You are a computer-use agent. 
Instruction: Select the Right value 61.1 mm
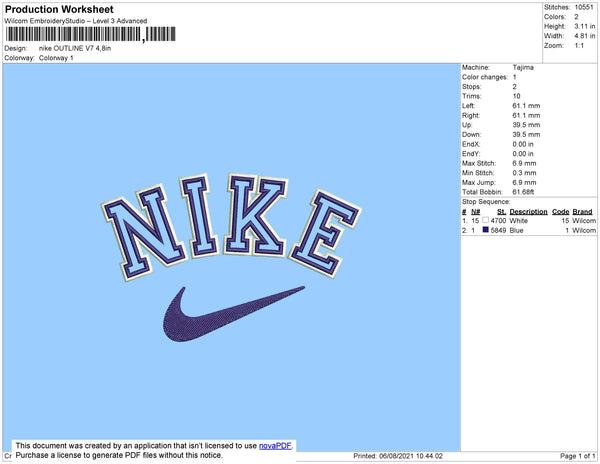coord(527,115)
